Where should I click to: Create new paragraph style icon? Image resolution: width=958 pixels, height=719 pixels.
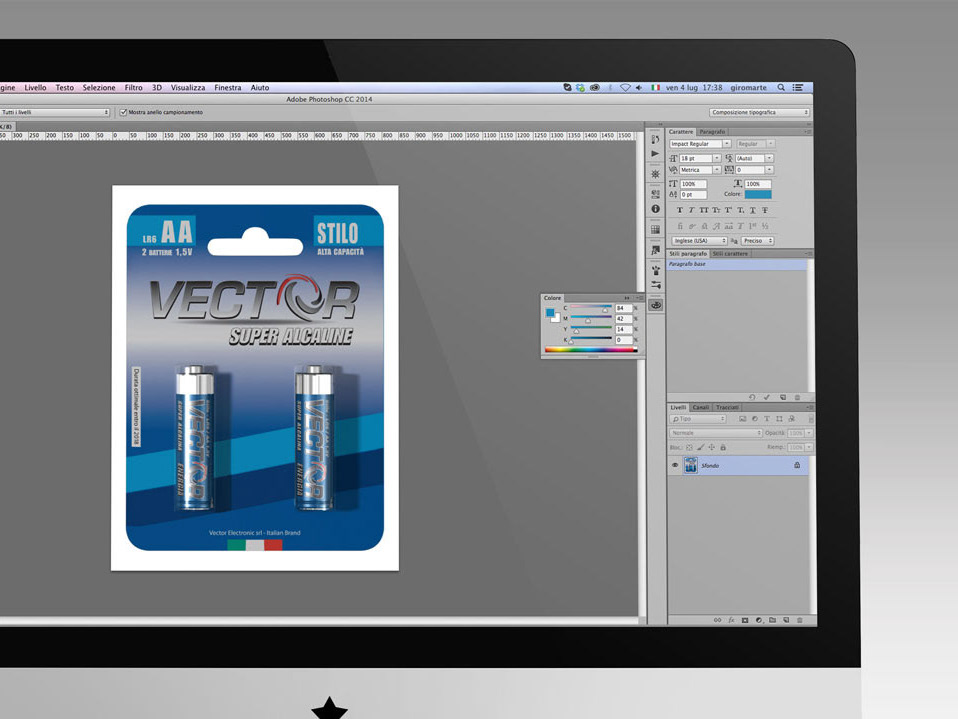(x=783, y=397)
